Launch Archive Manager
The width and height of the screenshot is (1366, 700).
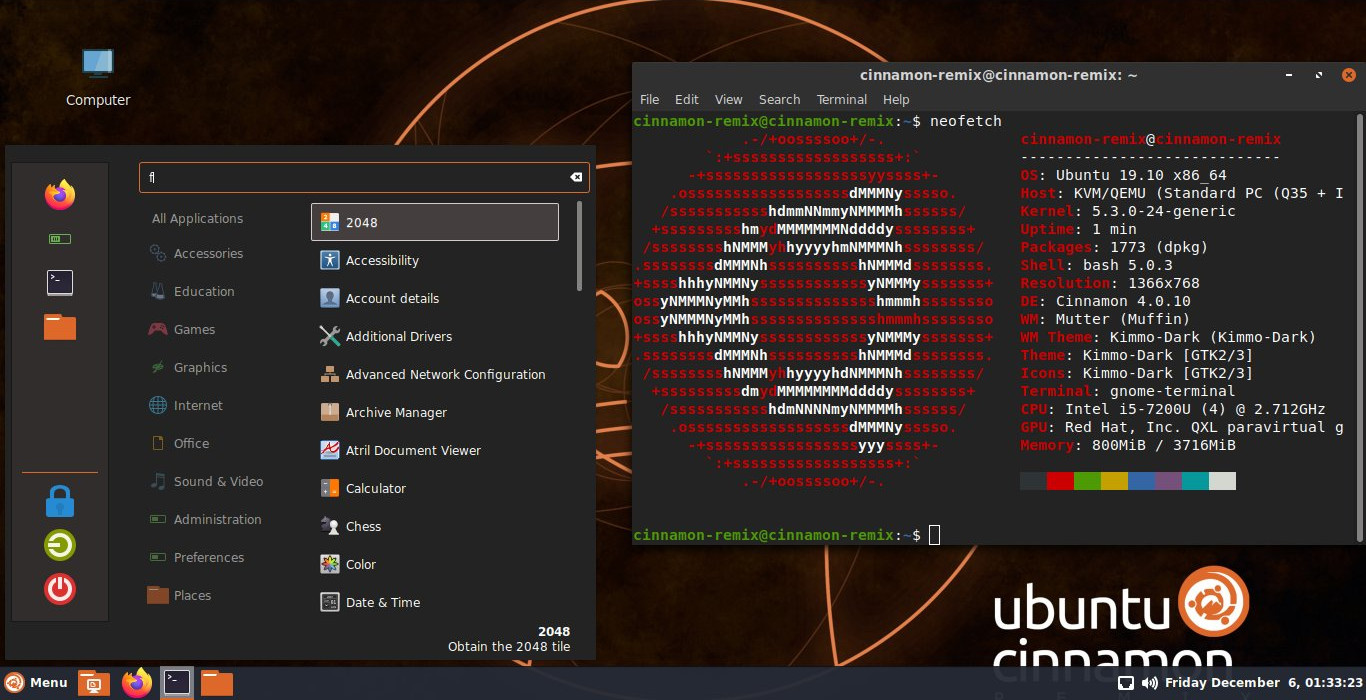click(x=435, y=412)
